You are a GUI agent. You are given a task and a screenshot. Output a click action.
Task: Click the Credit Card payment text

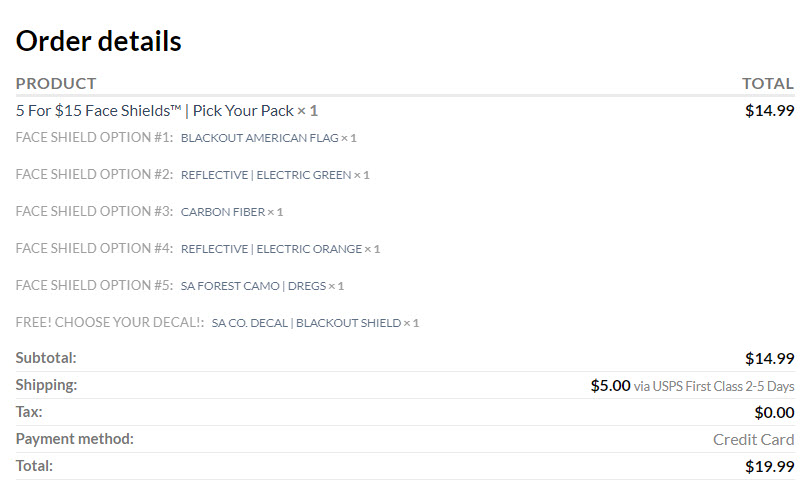753,439
